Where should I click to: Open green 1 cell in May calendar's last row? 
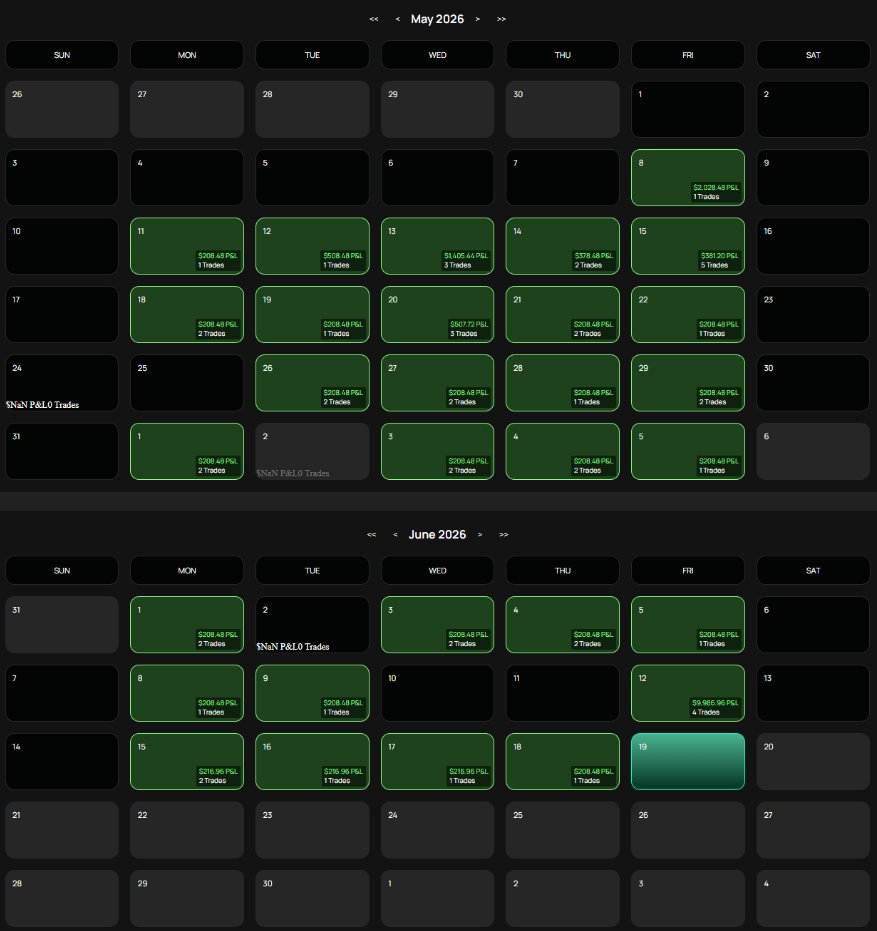point(187,451)
